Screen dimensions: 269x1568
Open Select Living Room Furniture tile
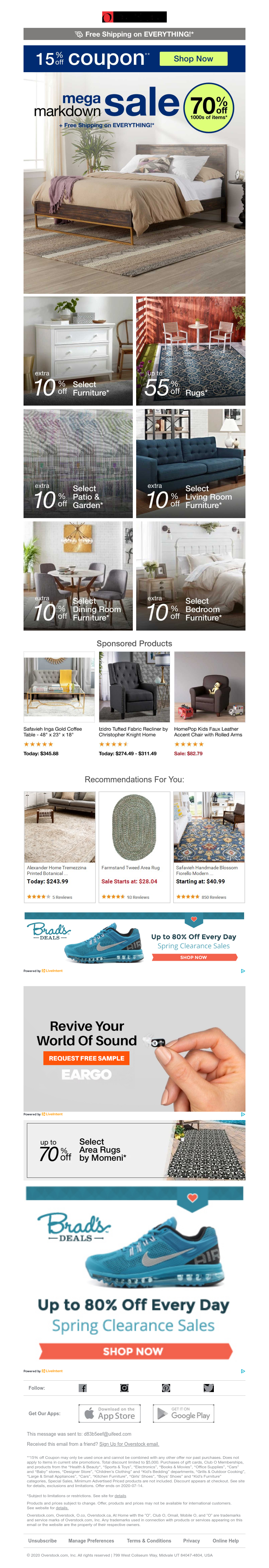(x=191, y=464)
